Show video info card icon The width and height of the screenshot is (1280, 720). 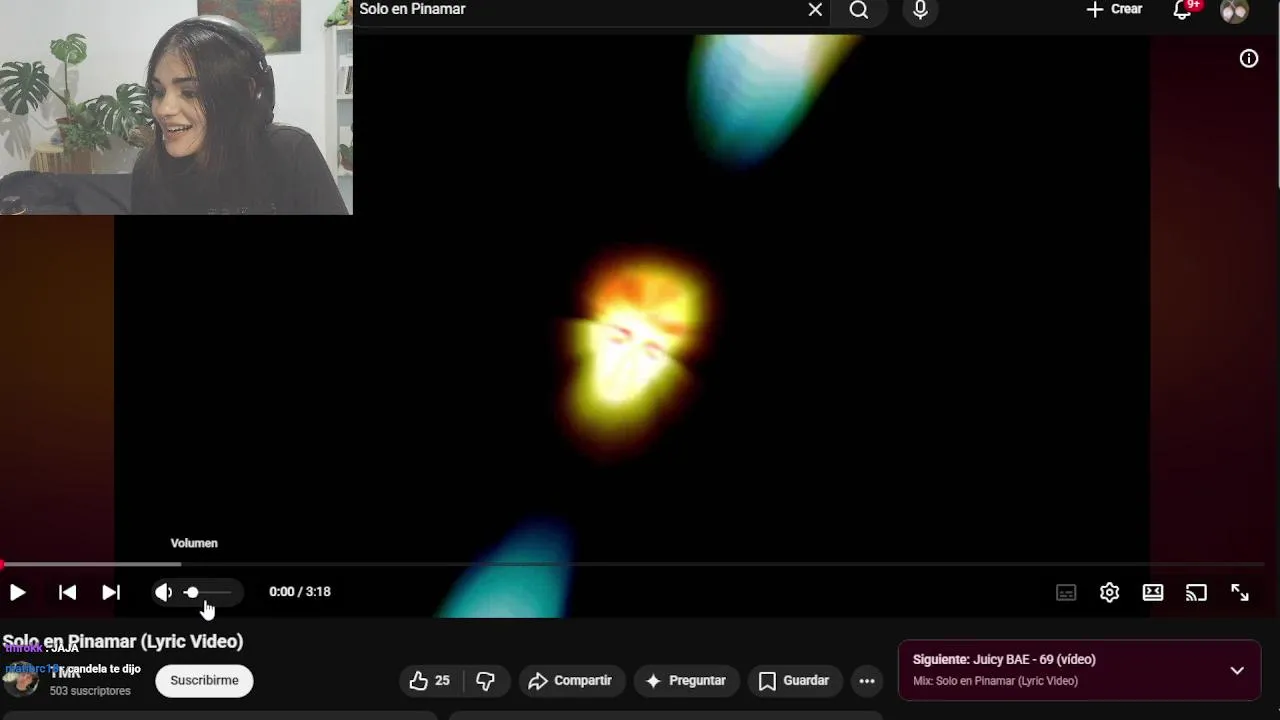[1249, 58]
